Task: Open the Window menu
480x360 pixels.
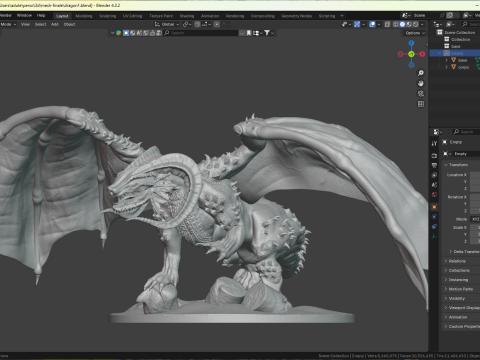Action: coord(24,15)
